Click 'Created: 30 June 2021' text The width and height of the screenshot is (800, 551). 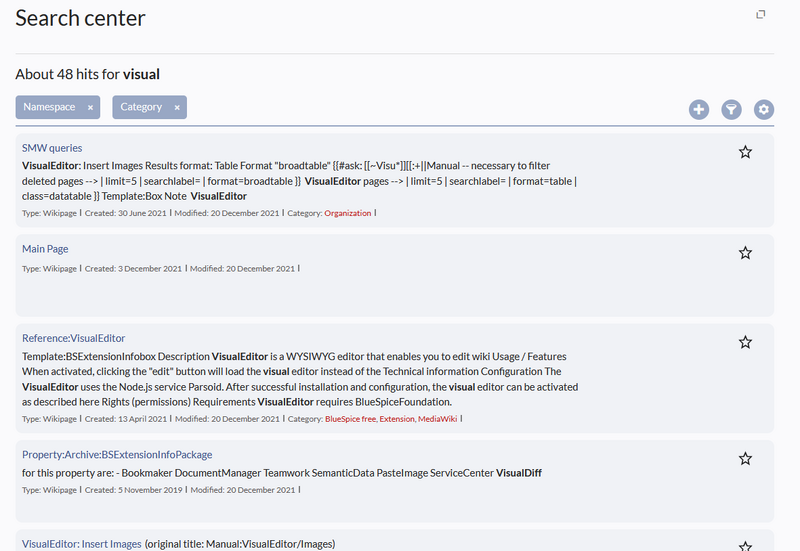(x=126, y=213)
